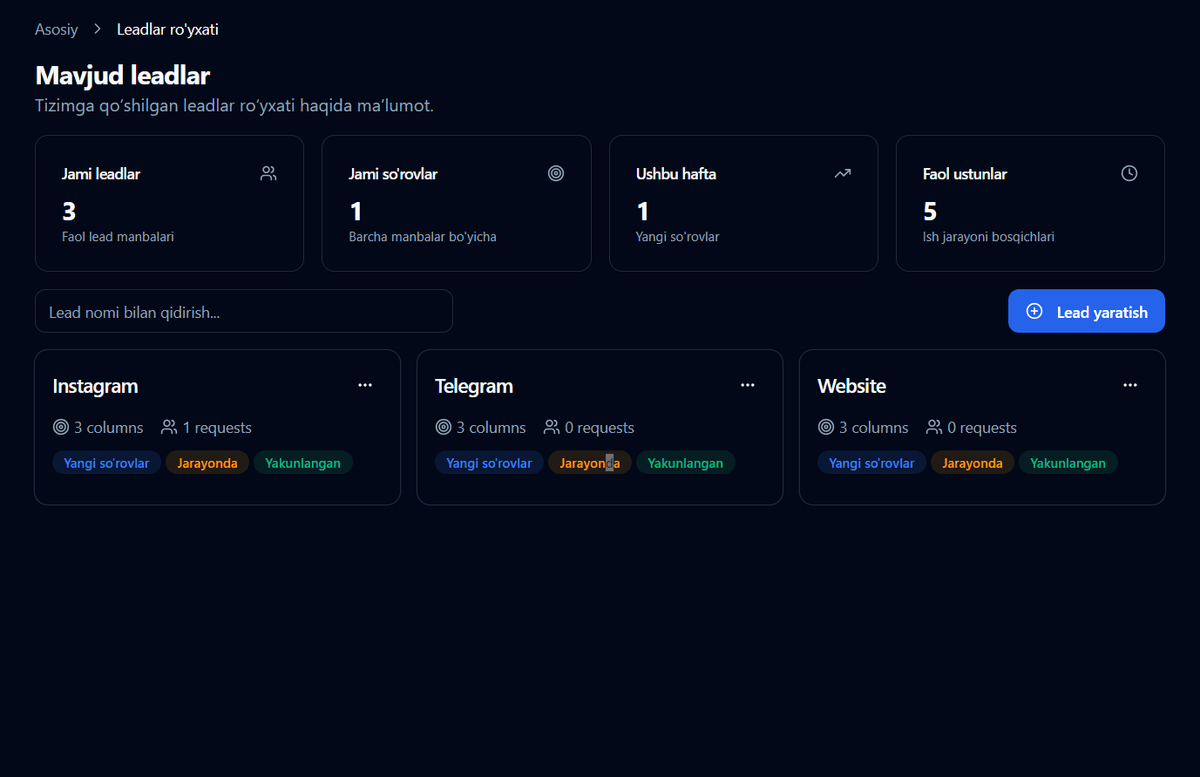Open the Telegram card three-dot menu
This screenshot has height=777, width=1200.
[x=747, y=385]
